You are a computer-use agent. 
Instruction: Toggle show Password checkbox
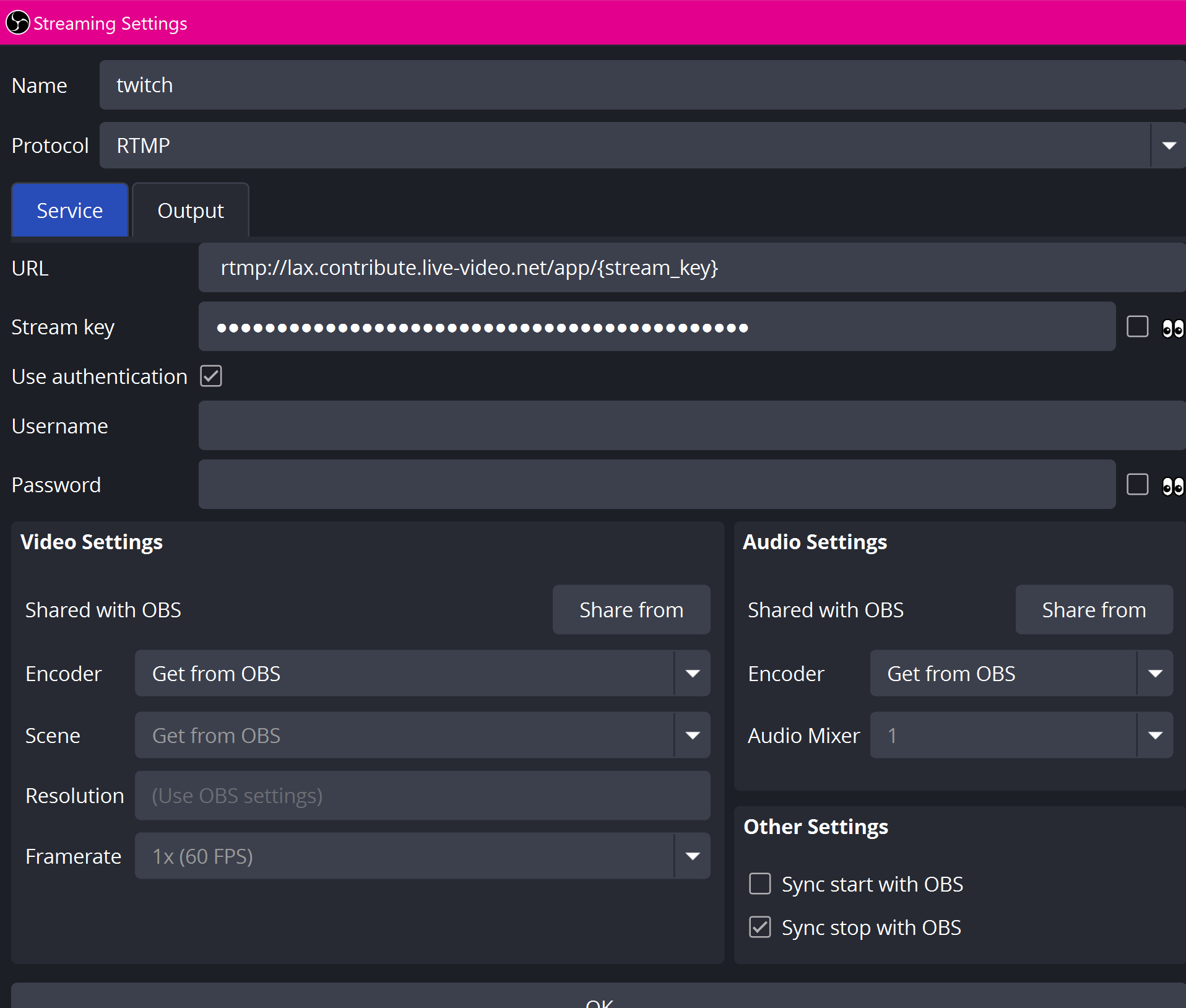coord(1137,484)
